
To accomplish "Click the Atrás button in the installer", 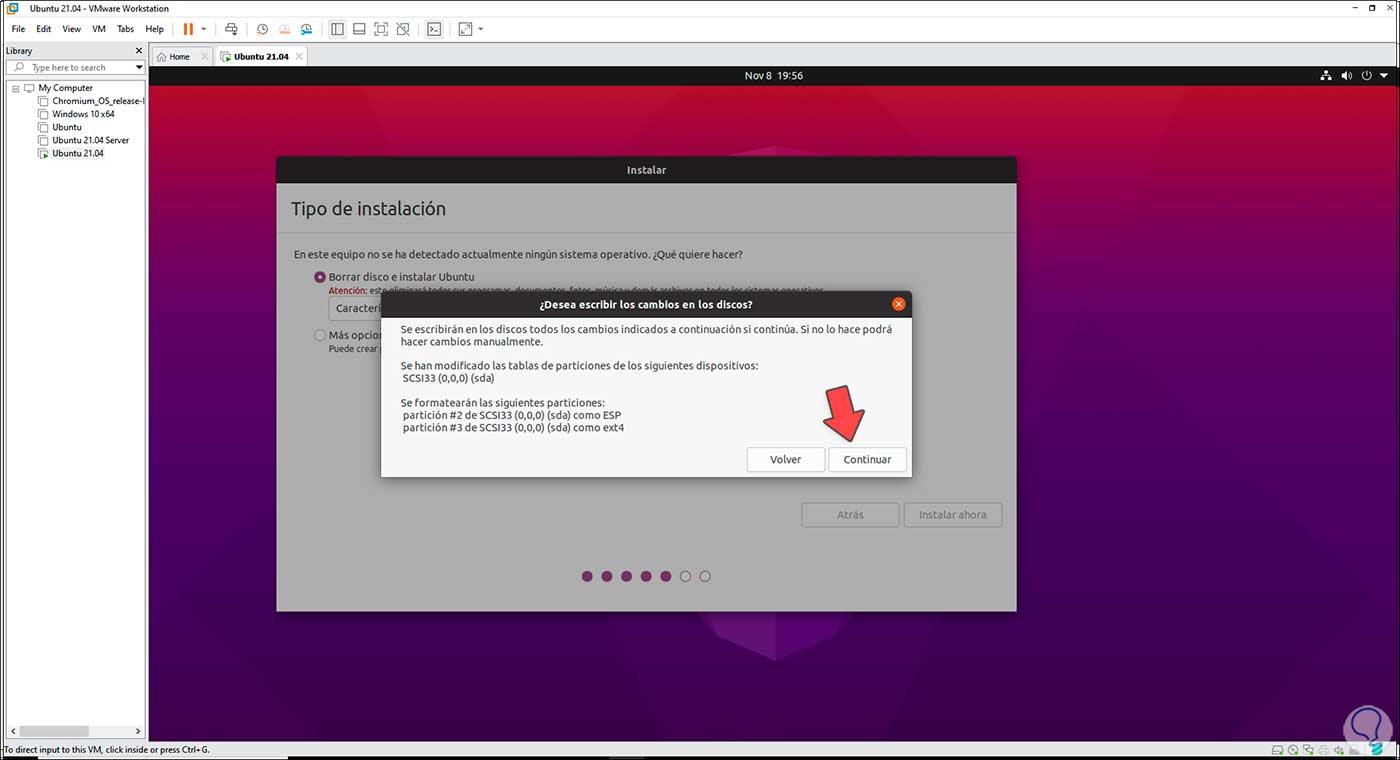I will (x=850, y=515).
